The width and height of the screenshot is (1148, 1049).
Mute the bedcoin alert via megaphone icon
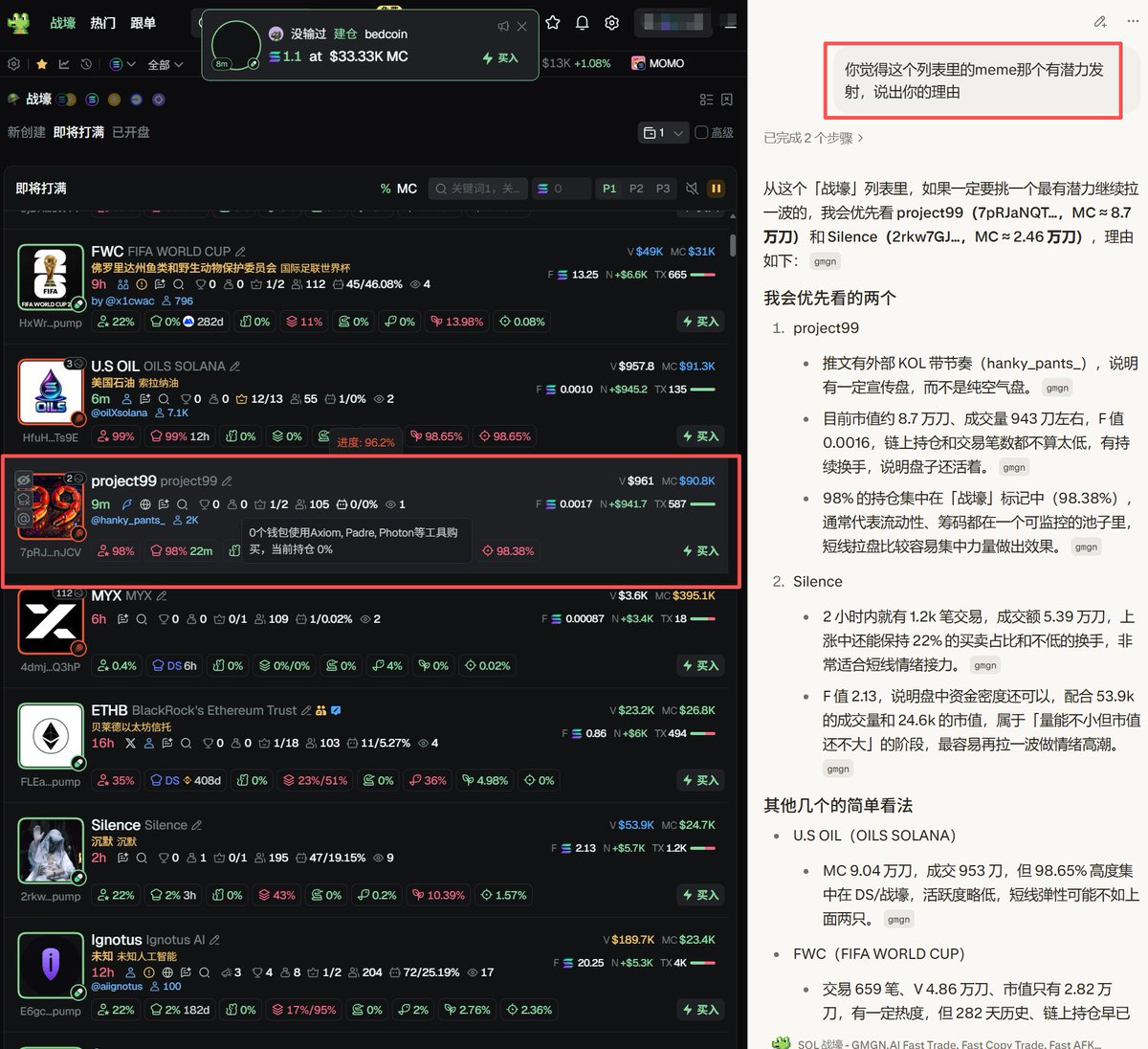(503, 26)
